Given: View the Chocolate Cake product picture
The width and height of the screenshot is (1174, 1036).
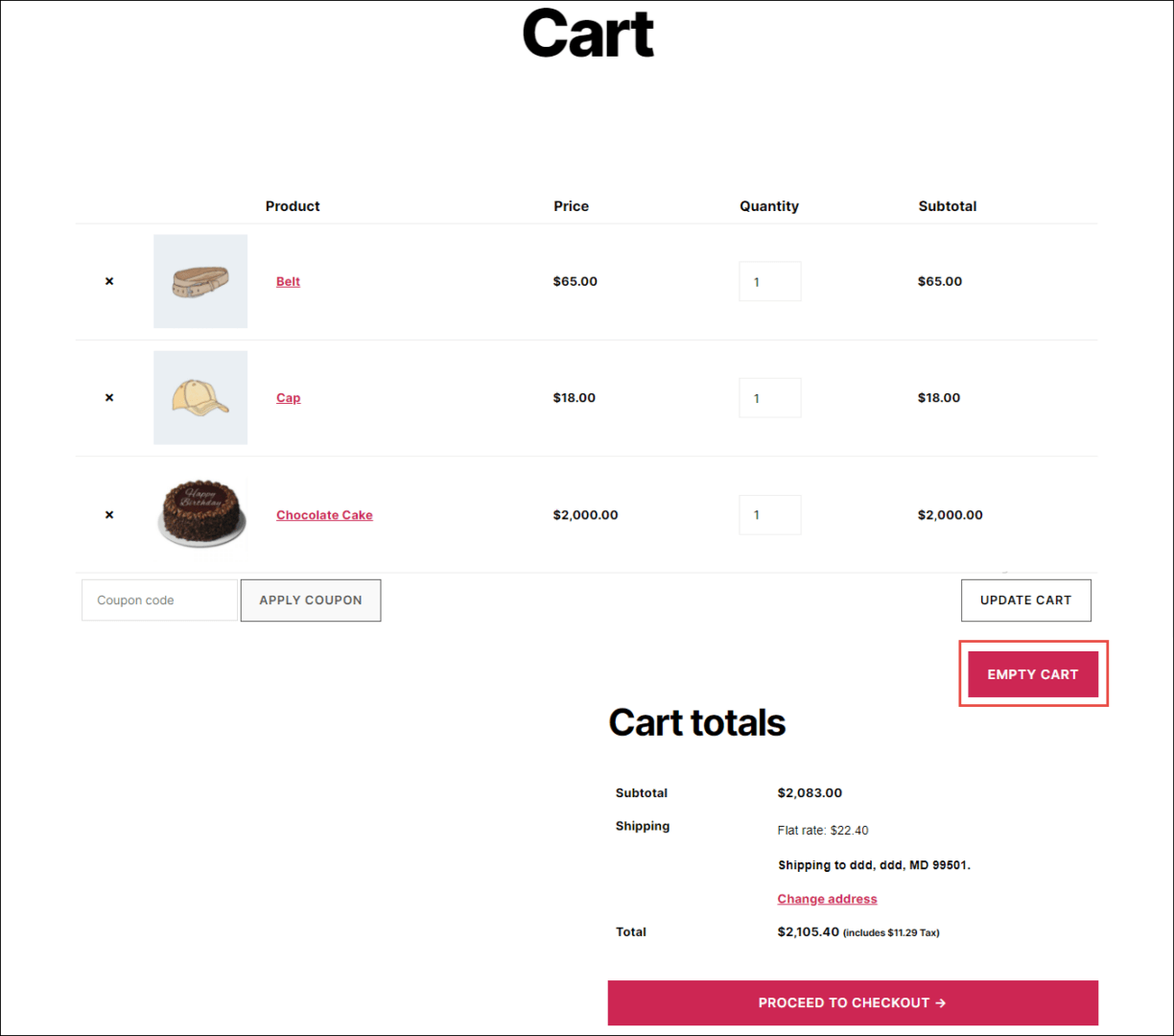Looking at the screenshot, I should (200, 514).
